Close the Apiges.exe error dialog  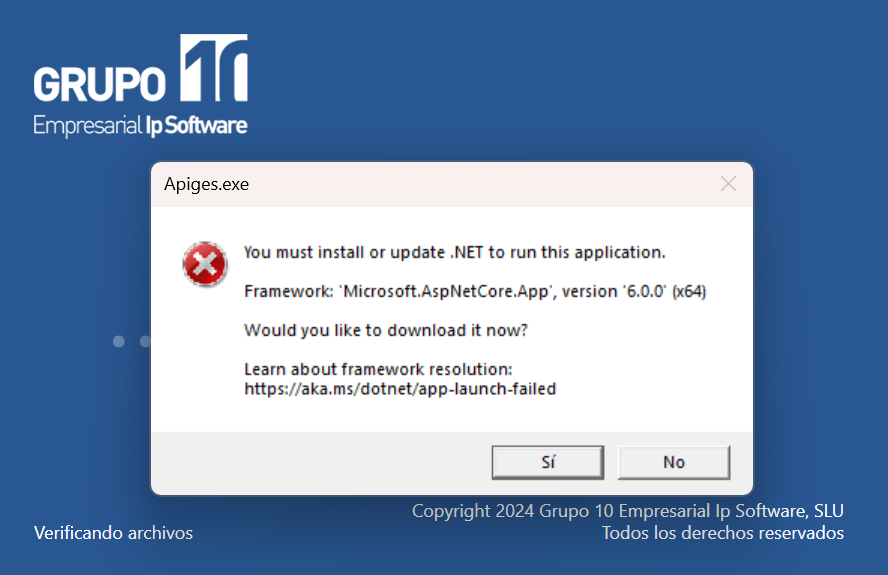(728, 184)
